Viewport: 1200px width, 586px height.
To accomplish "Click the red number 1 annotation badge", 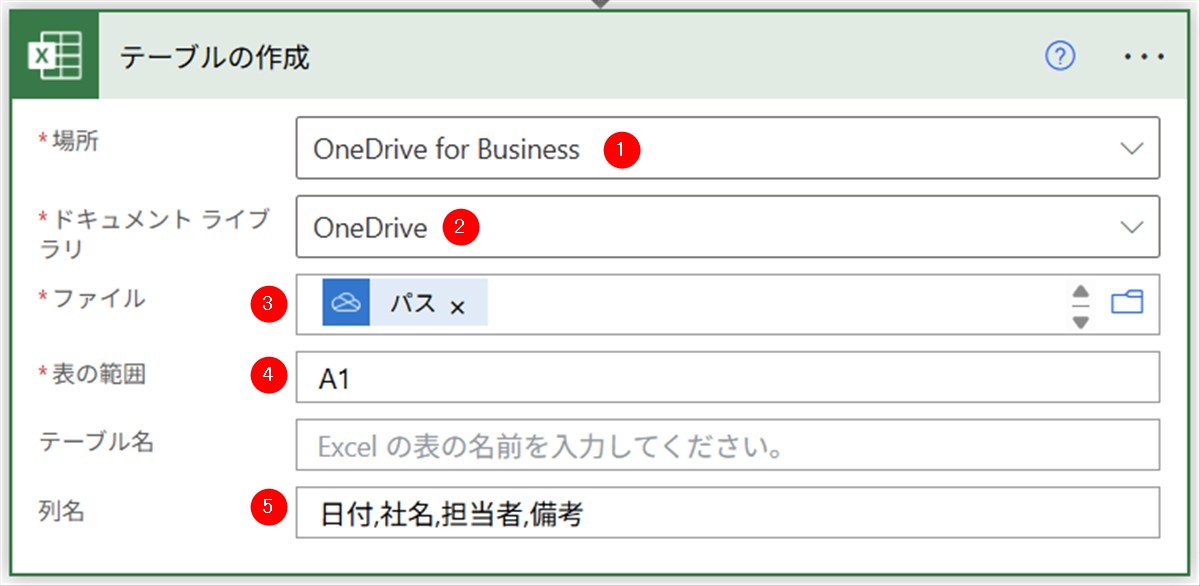I will click(622, 150).
